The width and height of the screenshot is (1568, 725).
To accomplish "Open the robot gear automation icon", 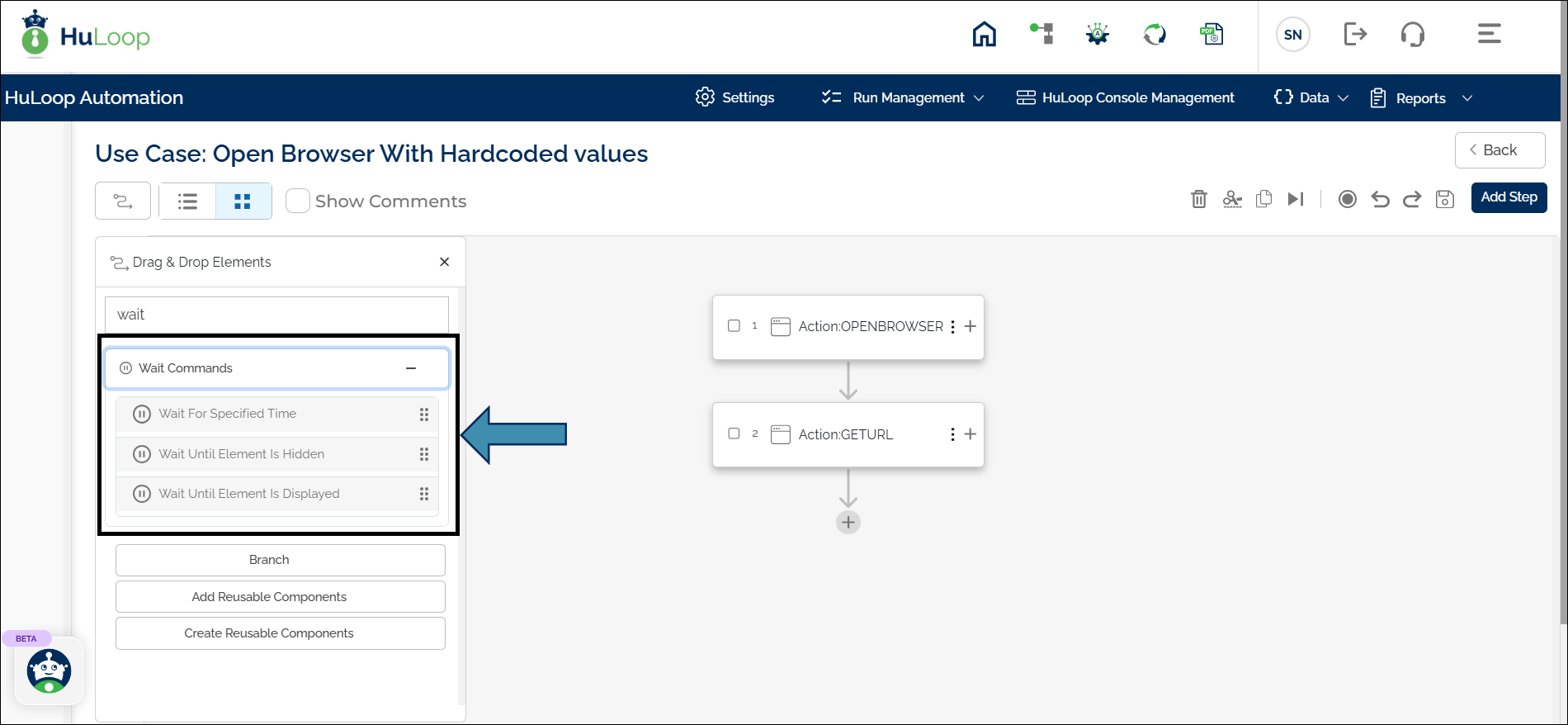I will (x=1098, y=34).
